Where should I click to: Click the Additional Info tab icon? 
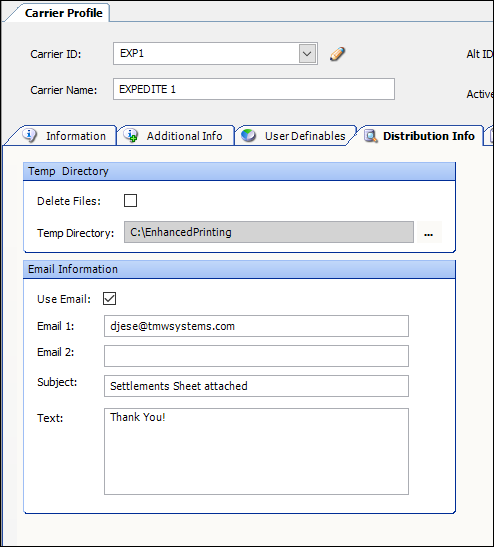131,135
